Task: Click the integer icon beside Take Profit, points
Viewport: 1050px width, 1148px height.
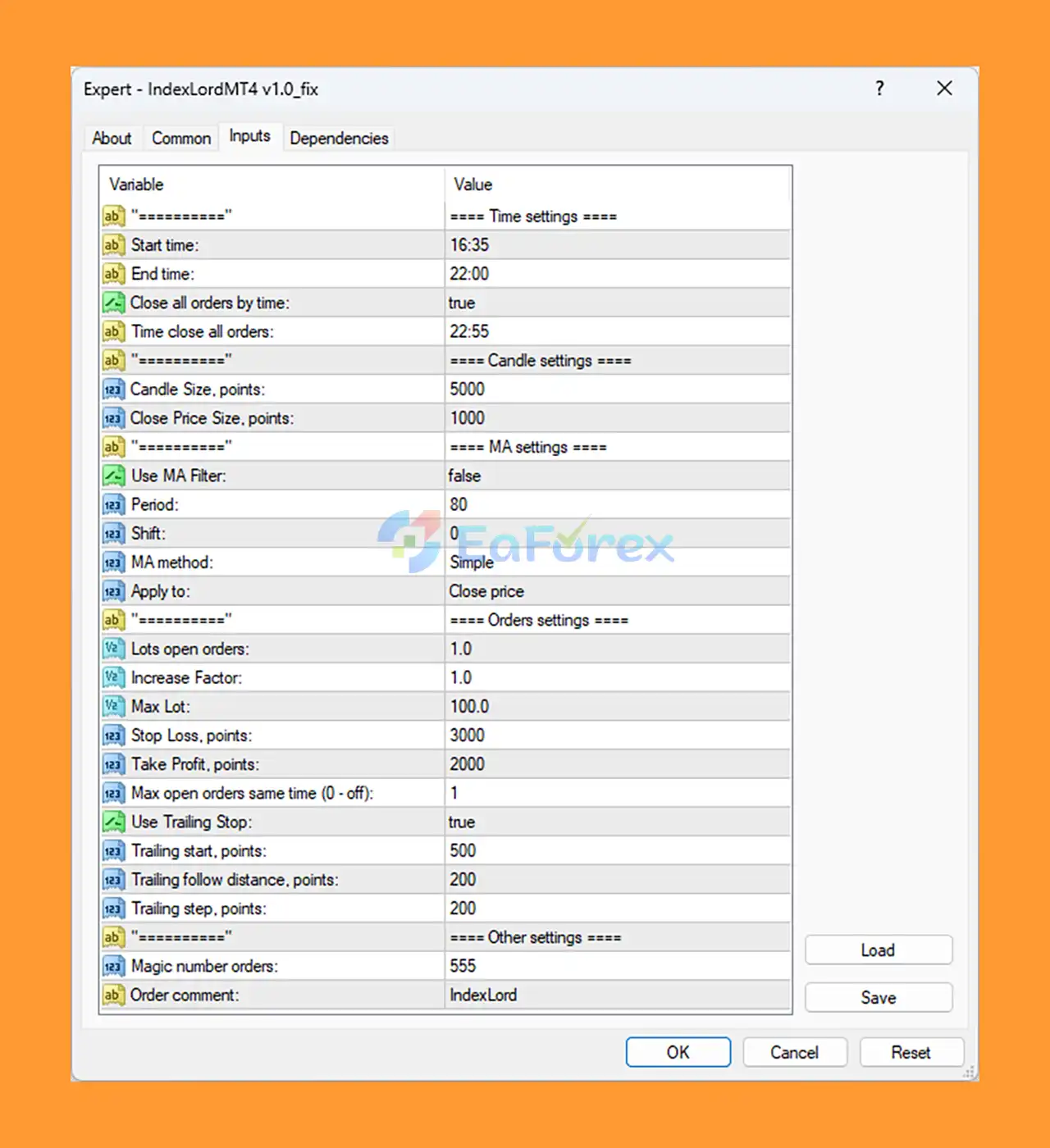Action: click(113, 764)
